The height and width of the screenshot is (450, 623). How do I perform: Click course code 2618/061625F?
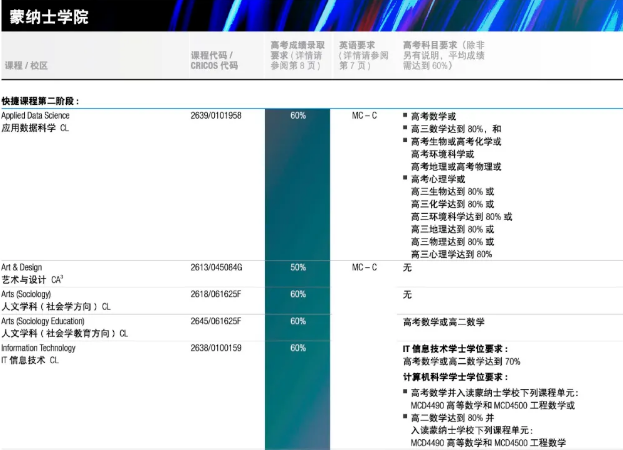tap(216, 295)
